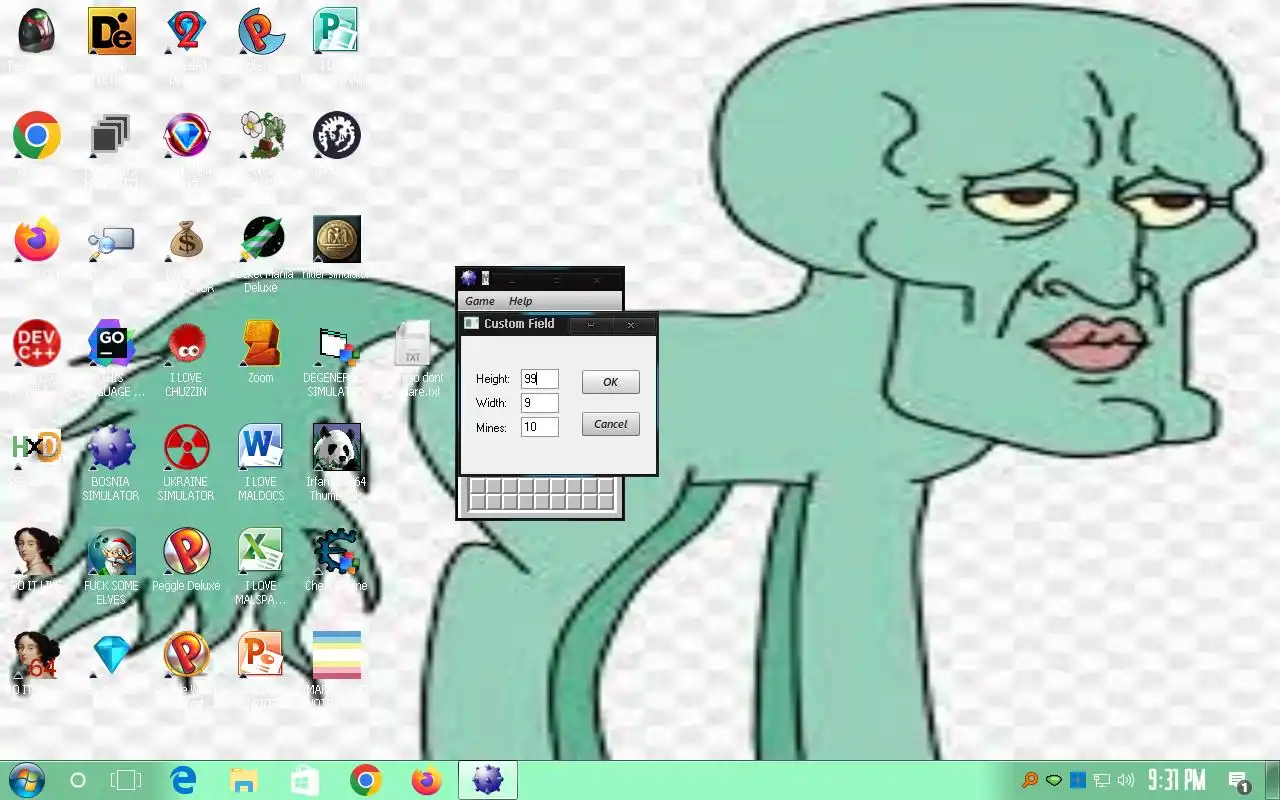
Task: Confirm custom field with OK button
Action: point(610,382)
